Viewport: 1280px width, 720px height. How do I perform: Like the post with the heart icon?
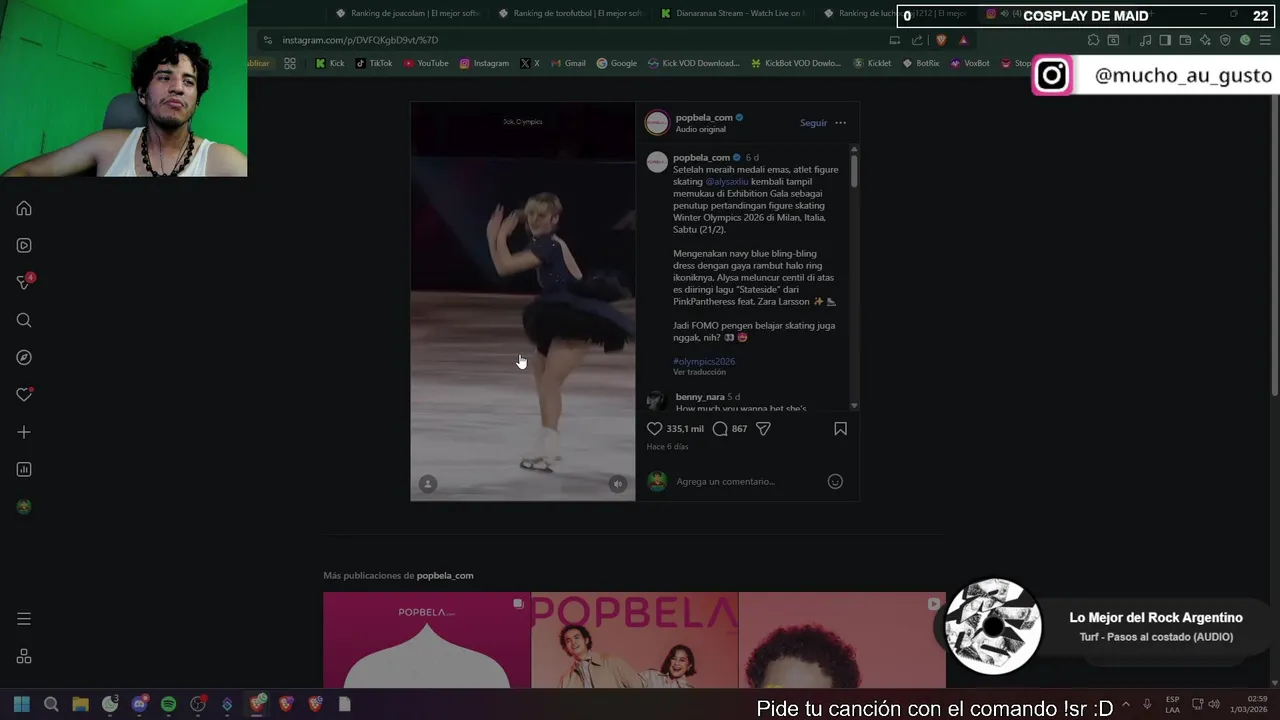point(655,428)
